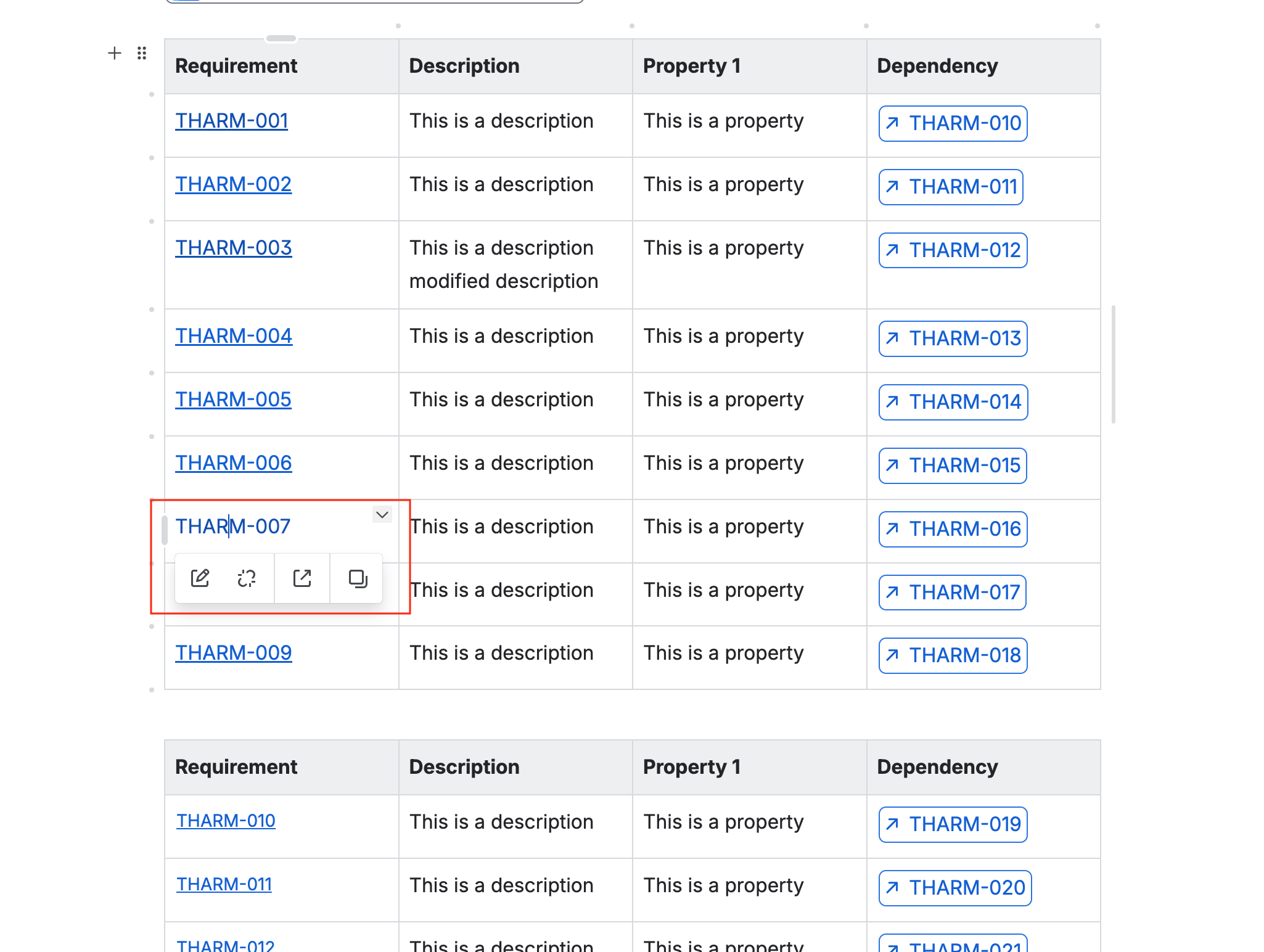Click the vertical scrollbar thumb on right
1264x952 pixels.
tap(1113, 364)
